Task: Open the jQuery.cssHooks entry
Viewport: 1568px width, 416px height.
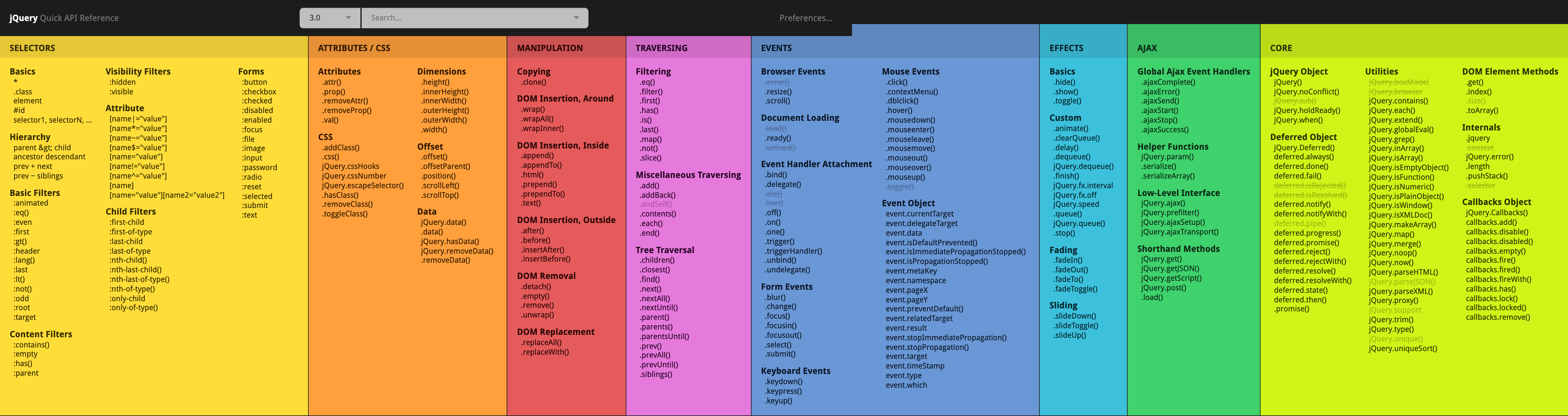Action: (x=350, y=167)
